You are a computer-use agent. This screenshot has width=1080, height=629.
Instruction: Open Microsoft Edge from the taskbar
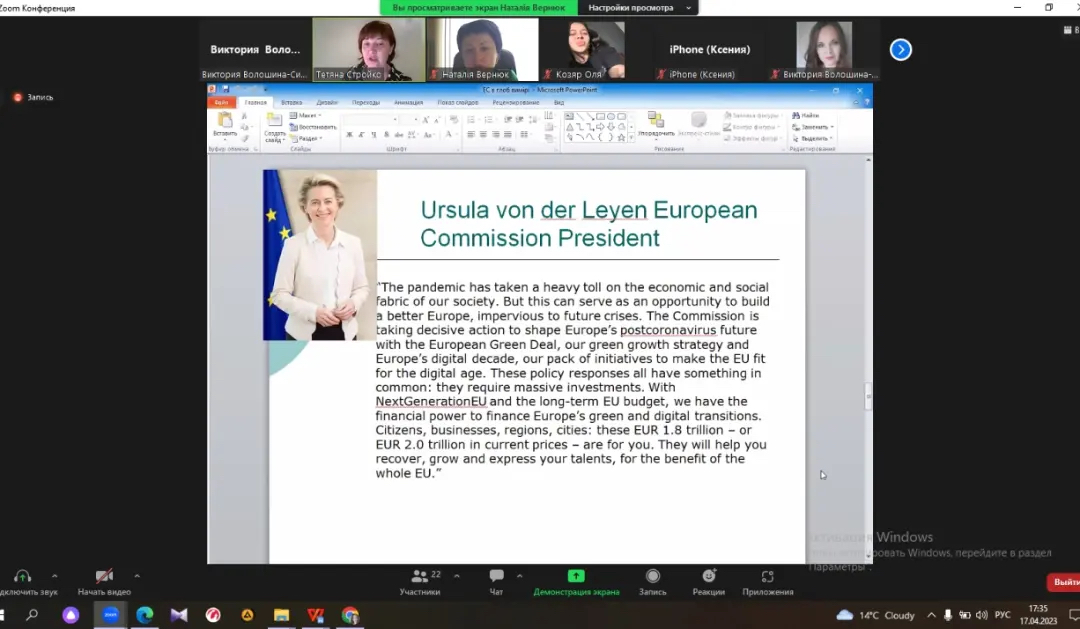pos(144,615)
